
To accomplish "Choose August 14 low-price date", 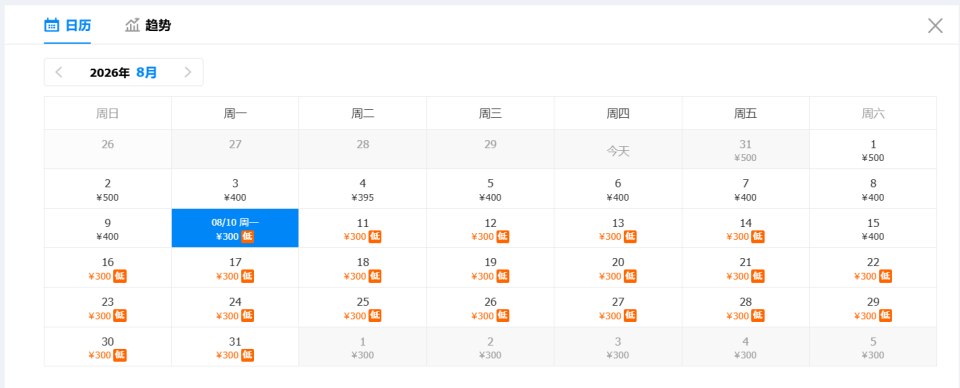I will point(746,228).
